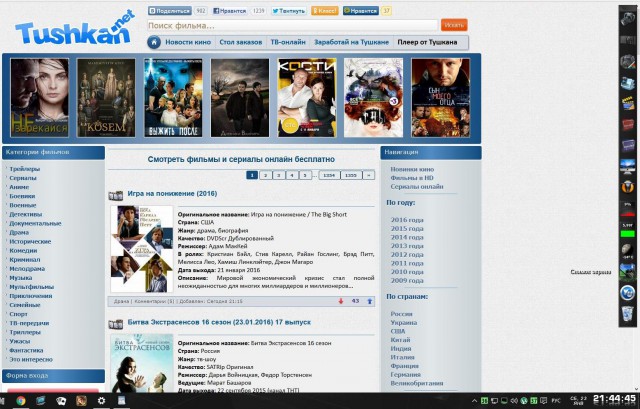Click the volume speaker icon in the tray
Screen dimensions: 640x409
coord(515,401)
